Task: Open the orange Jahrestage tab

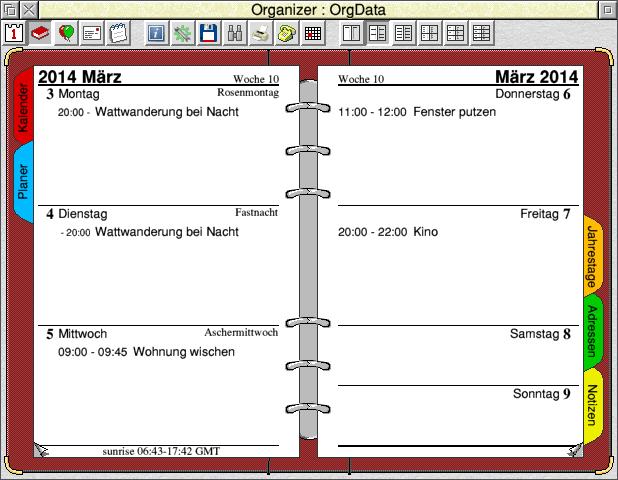Action: pyautogui.click(x=592, y=256)
